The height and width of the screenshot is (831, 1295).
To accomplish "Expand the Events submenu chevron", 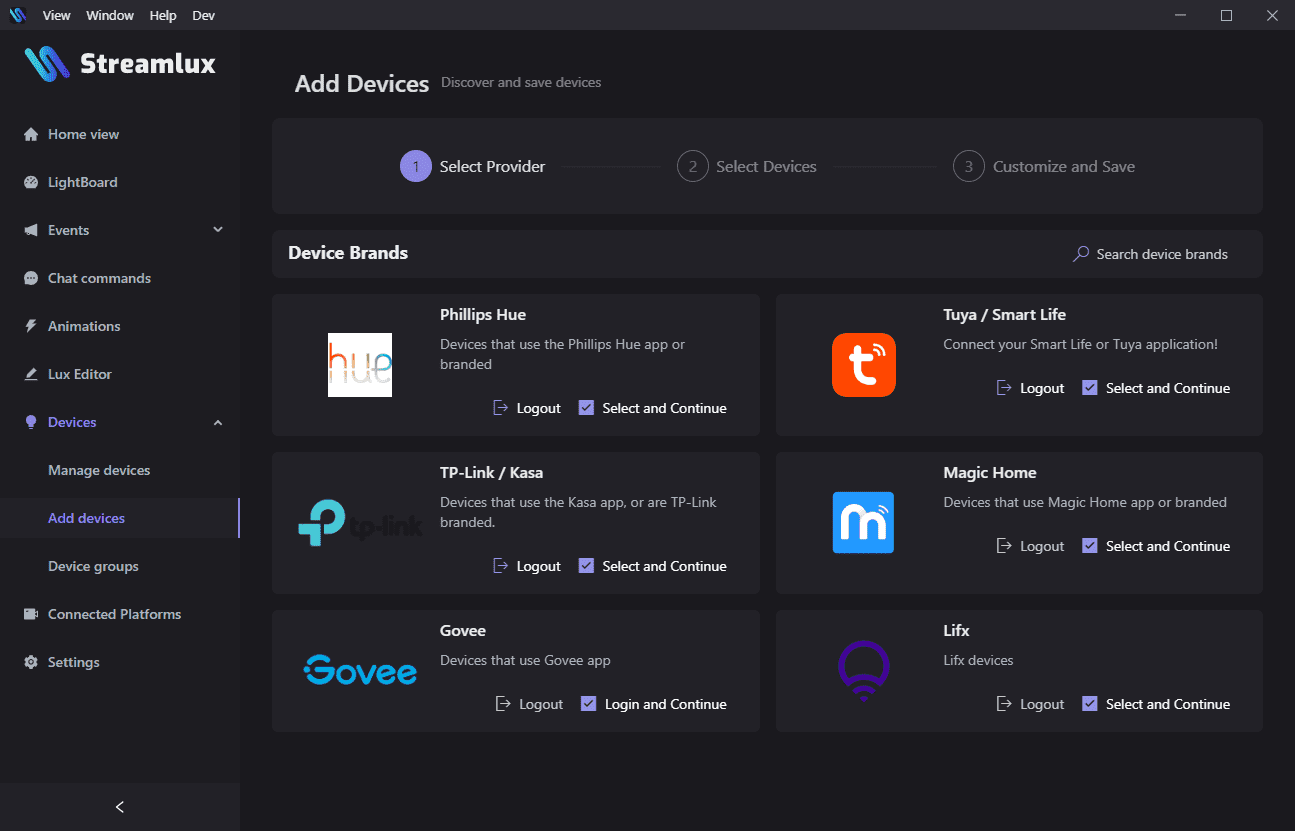I will click(x=218, y=230).
